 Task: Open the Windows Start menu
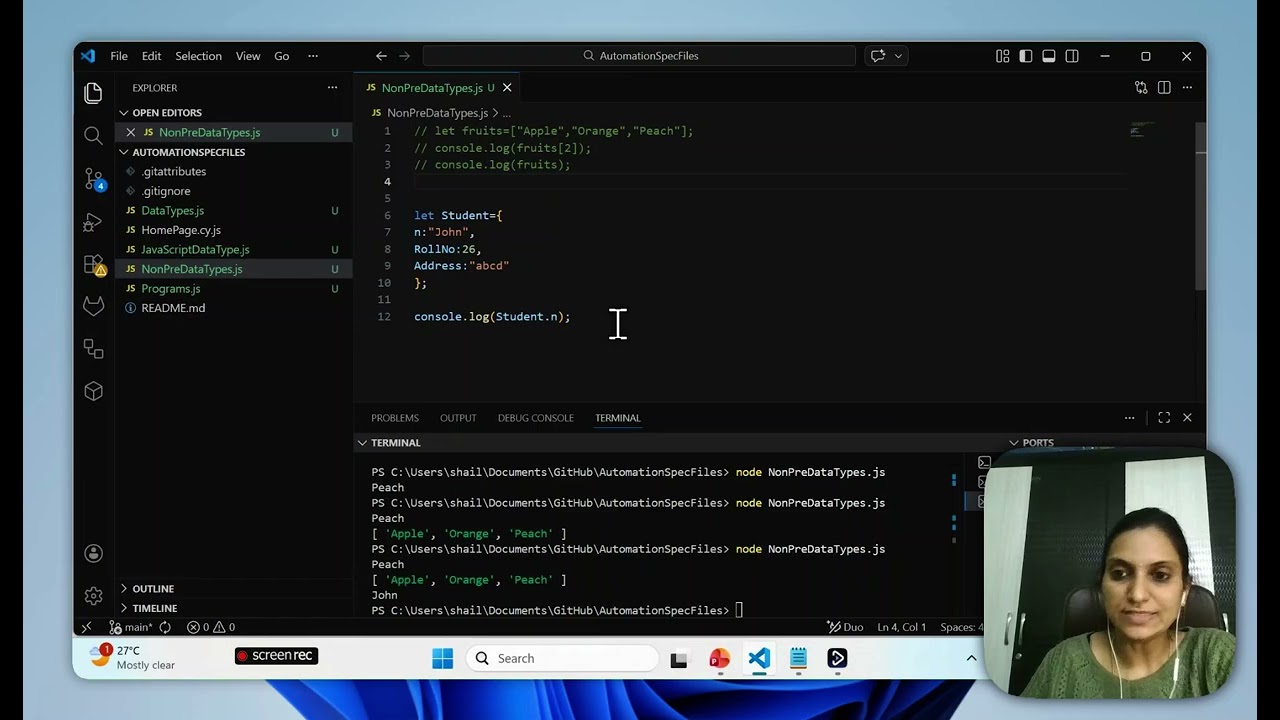[442, 658]
